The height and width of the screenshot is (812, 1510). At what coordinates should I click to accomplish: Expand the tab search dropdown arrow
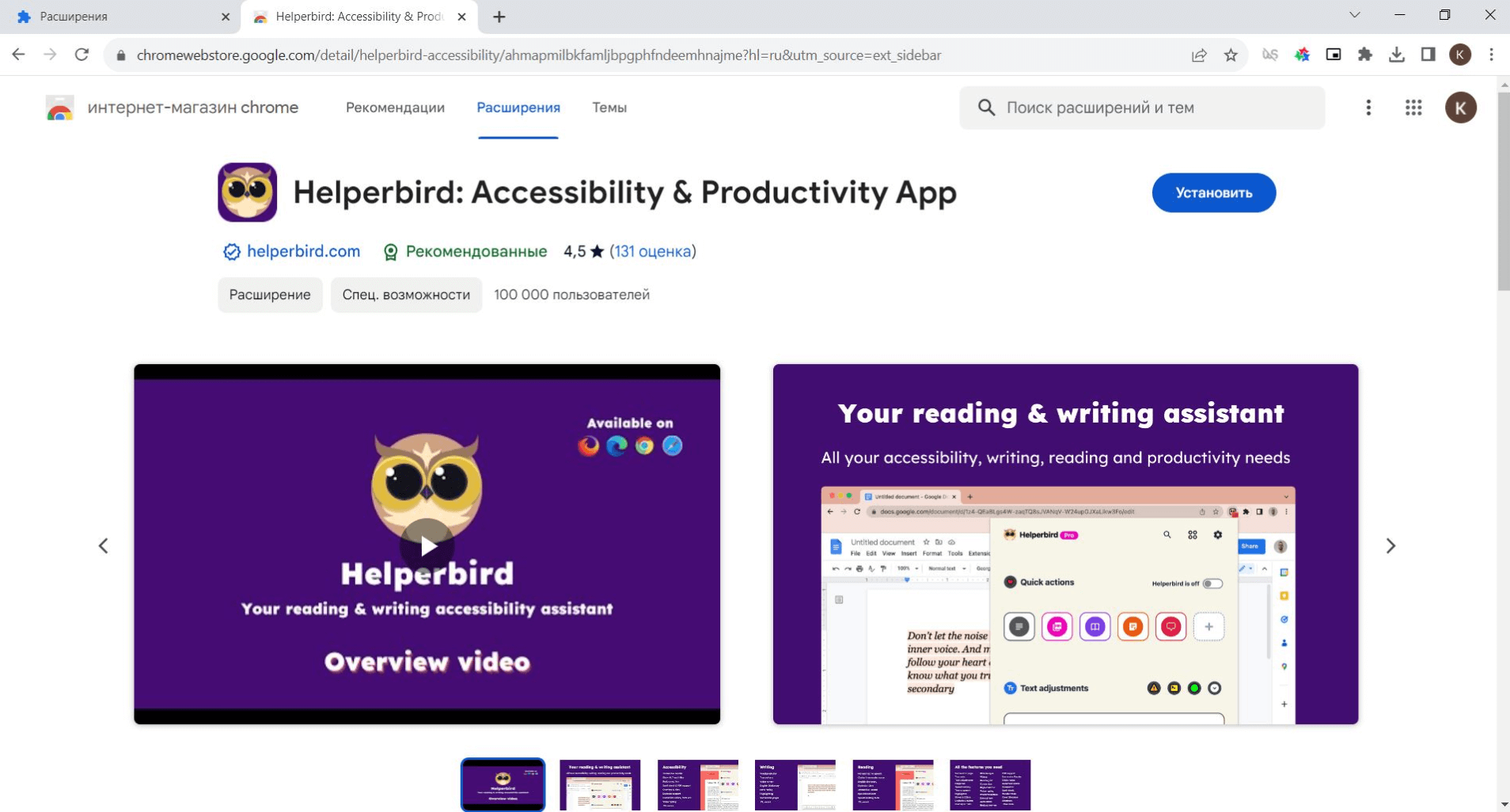click(1354, 15)
